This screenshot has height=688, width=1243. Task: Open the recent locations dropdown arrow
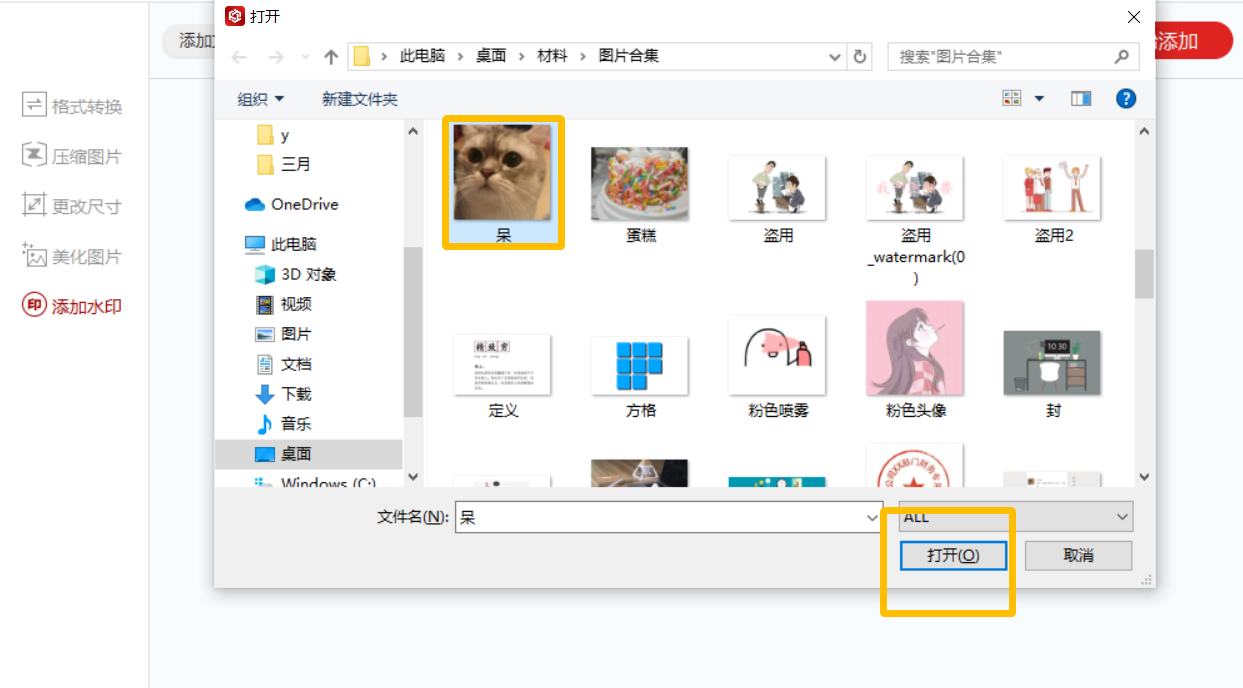pyautogui.click(x=305, y=57)
